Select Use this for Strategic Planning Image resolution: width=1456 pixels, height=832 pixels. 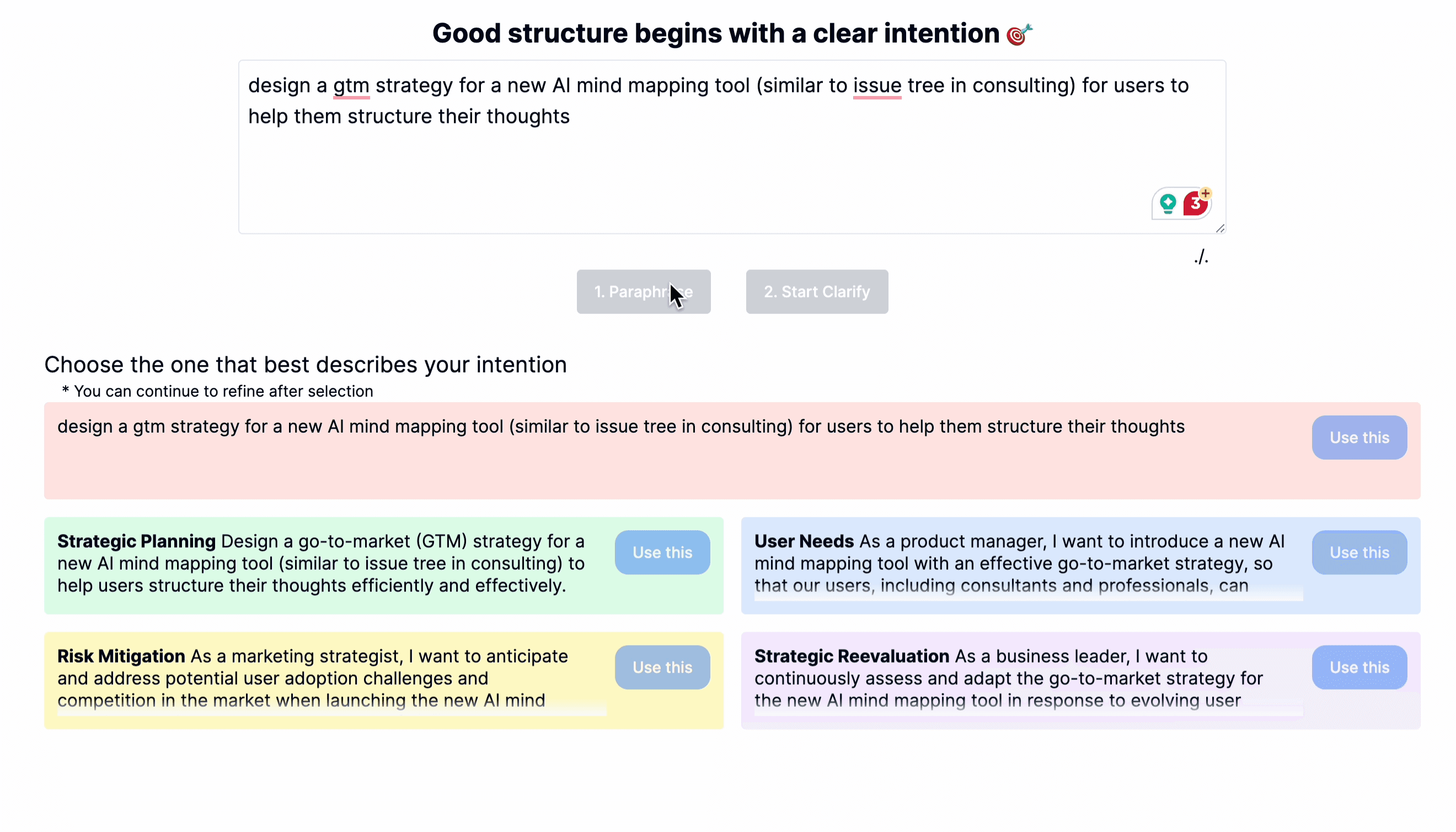[662, 552]
